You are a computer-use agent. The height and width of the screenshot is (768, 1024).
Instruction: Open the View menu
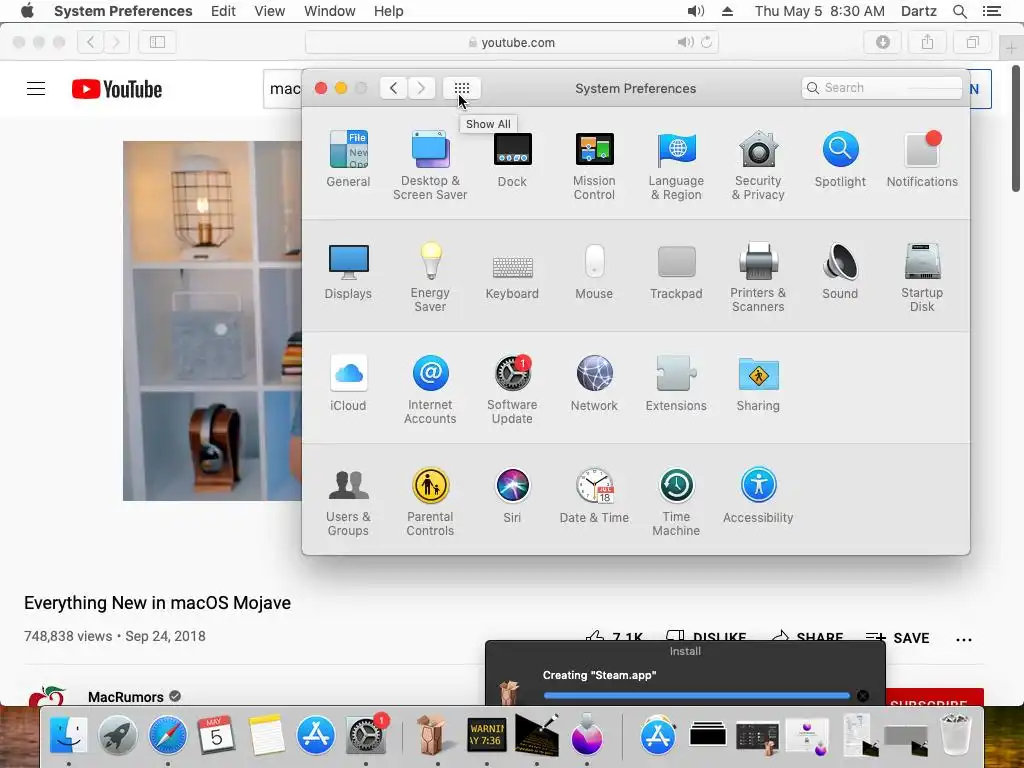pyautogui.click(x=269, y=11)
